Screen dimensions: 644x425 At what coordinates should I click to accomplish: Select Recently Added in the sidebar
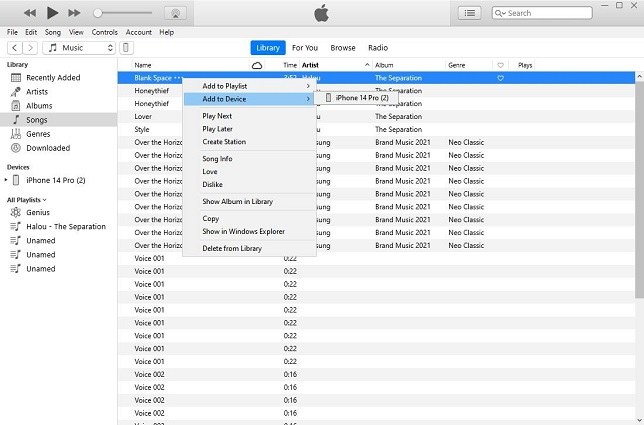pos(58,78)
